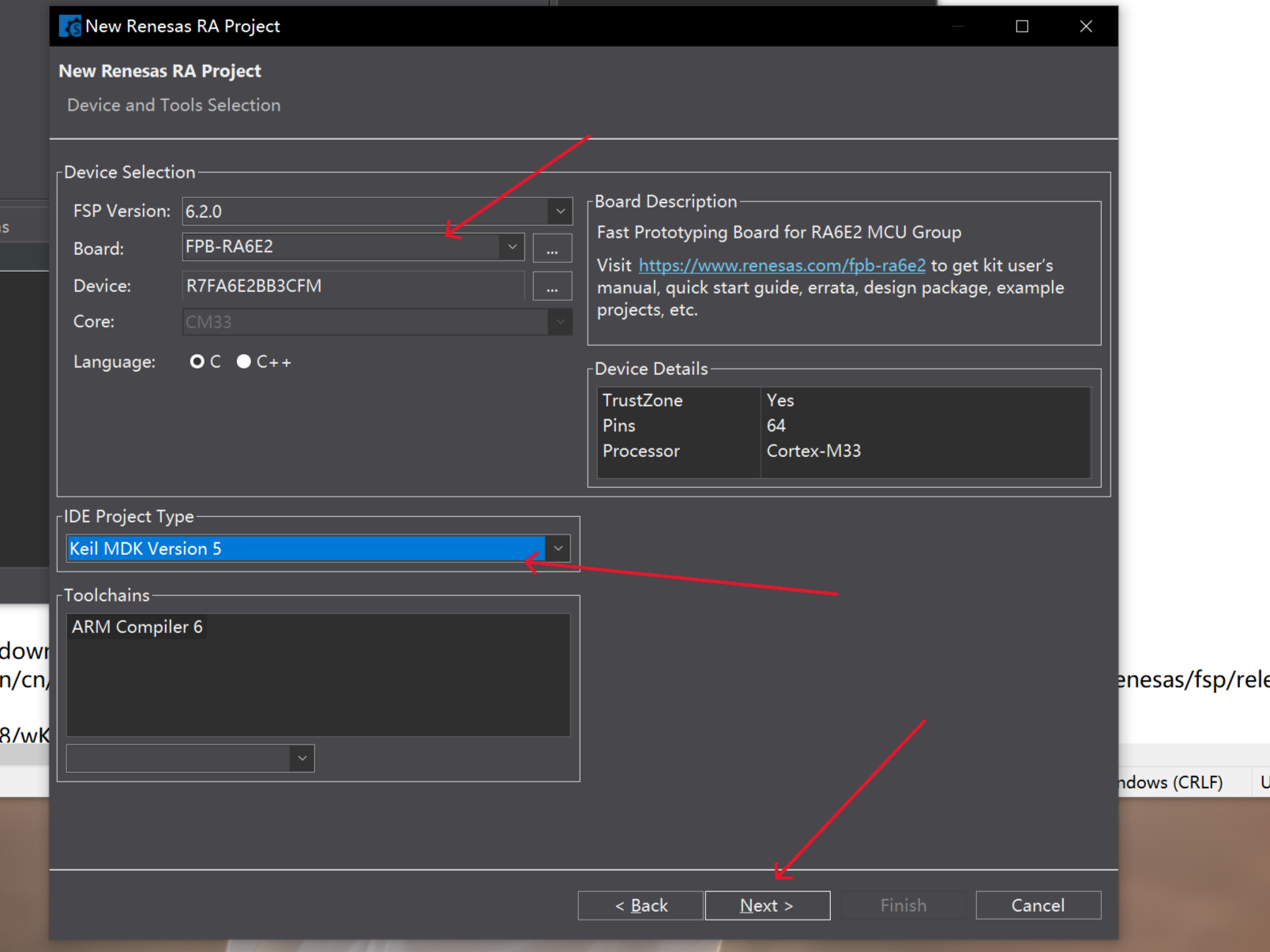Click the Next button
The height and width of the screenshot is (952, 1270).
click(x=767, y=905)
